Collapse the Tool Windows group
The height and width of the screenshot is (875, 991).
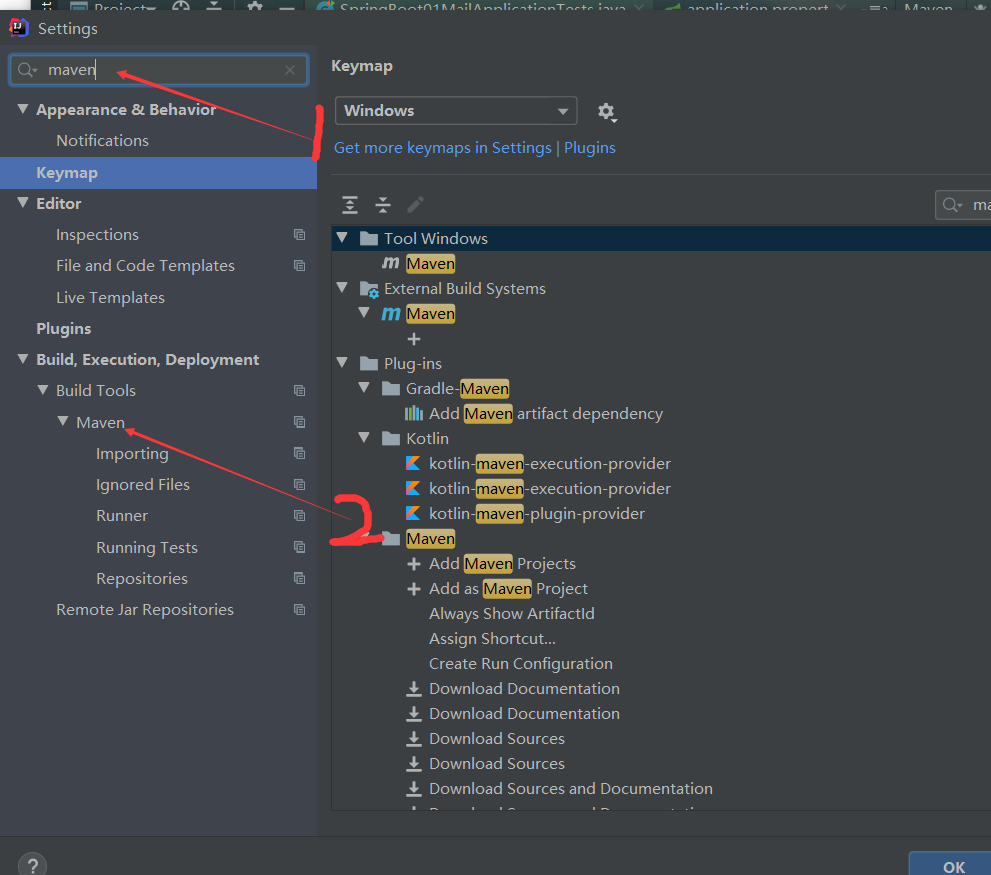[x=343, y=238]
